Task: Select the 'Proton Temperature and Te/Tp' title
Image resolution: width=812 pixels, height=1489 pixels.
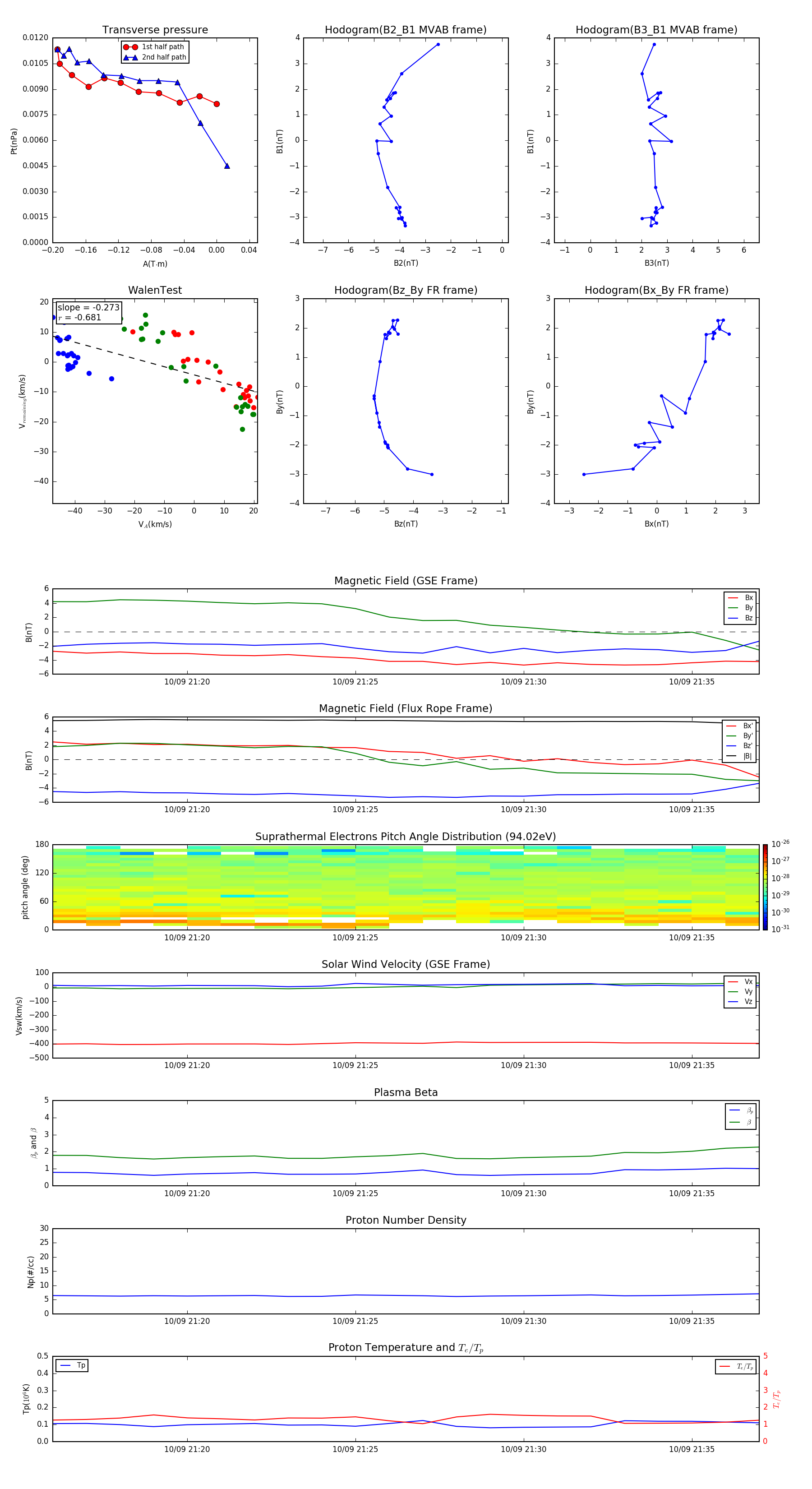Action: click(406, 1348)
